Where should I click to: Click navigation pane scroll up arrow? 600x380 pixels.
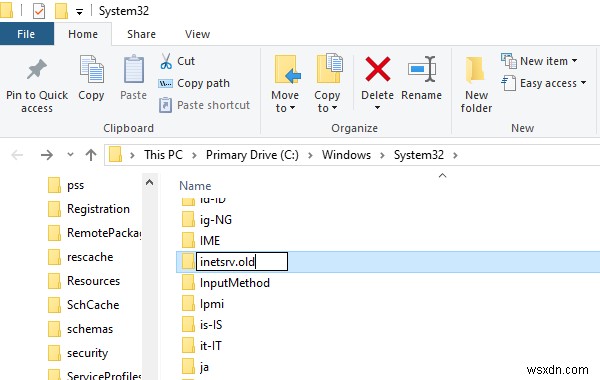coord(150,183)
